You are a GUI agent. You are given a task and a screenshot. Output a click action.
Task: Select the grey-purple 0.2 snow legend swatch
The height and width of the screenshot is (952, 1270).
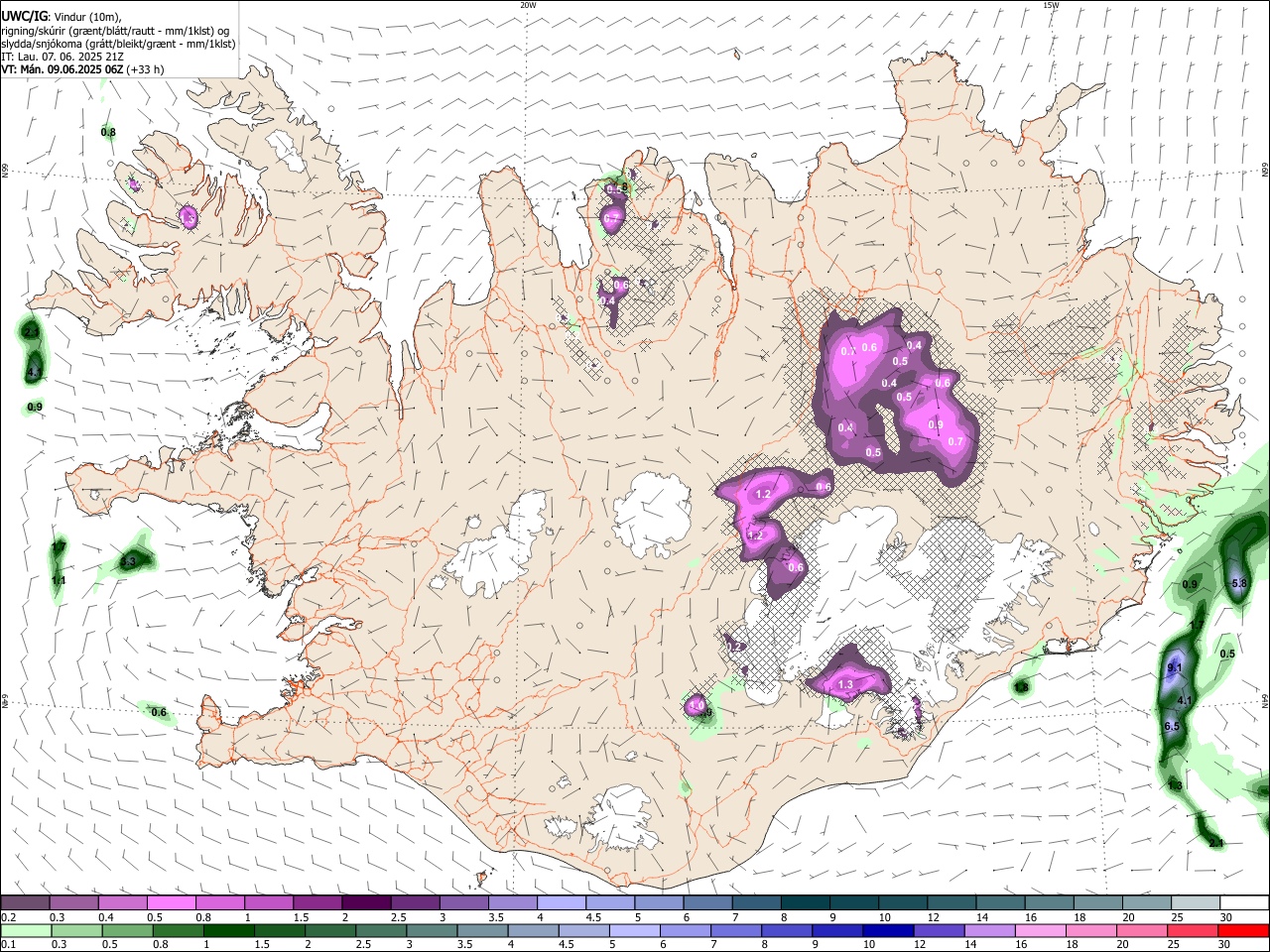(x=25, y=903)
